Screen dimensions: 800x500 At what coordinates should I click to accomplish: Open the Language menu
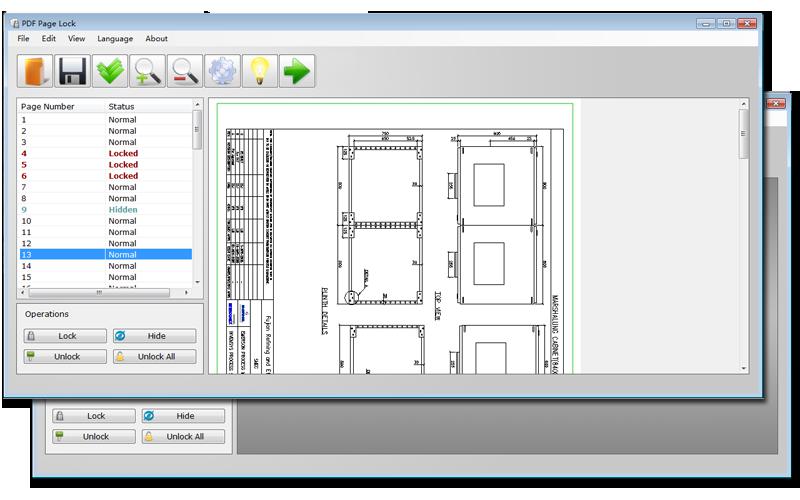point(115,39)
